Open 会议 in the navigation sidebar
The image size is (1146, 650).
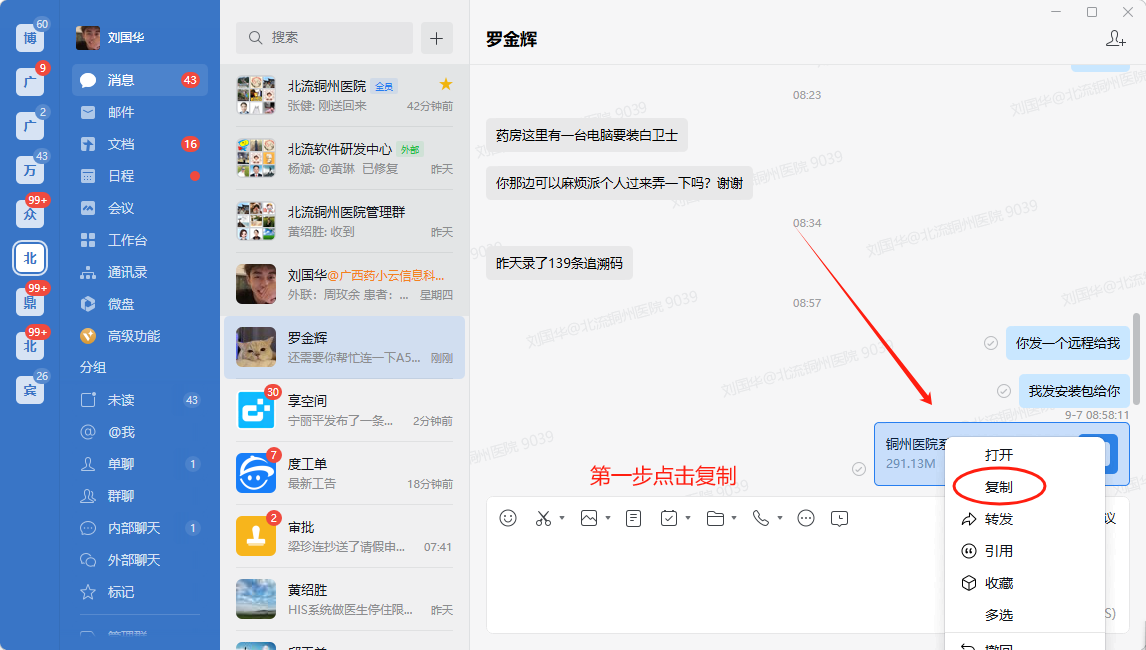coord(140,208)
